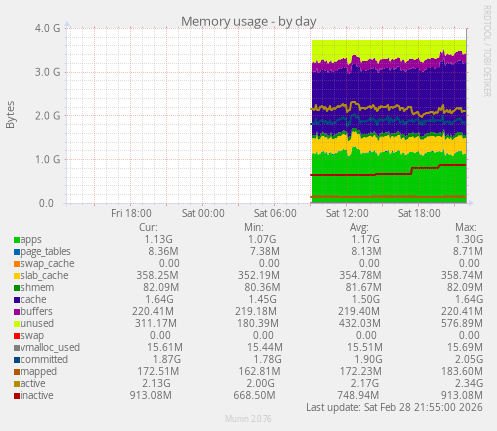Click the lime unused legend swatch
Viewport: 497px width, 431px height.
17,324
